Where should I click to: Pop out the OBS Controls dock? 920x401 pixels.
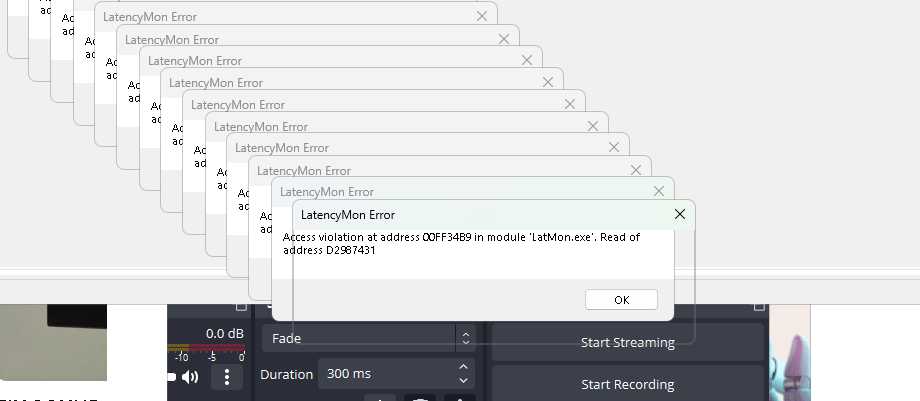[x=759, y=306]
